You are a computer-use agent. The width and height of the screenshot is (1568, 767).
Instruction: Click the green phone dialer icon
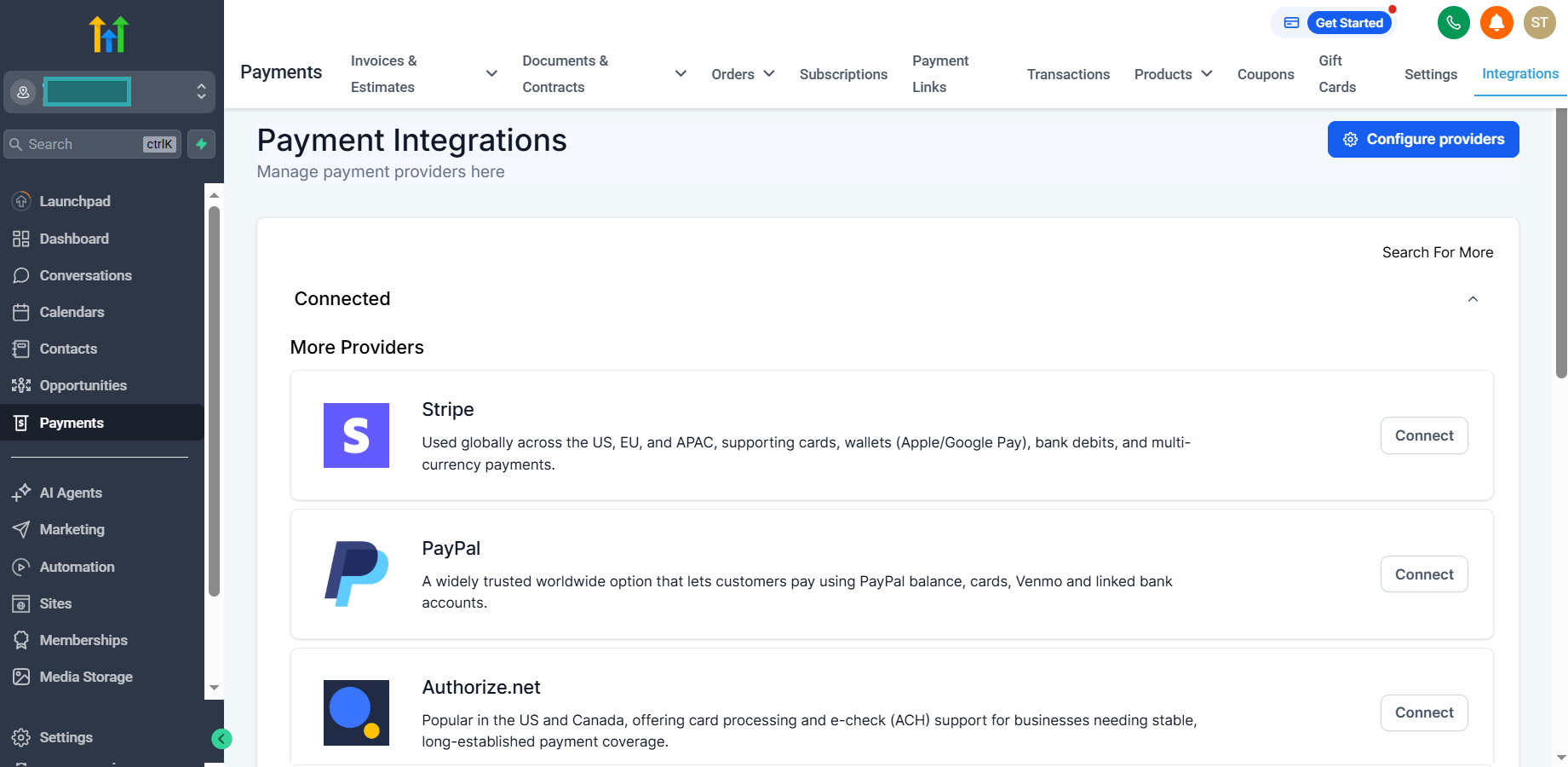pos(1454,23)
